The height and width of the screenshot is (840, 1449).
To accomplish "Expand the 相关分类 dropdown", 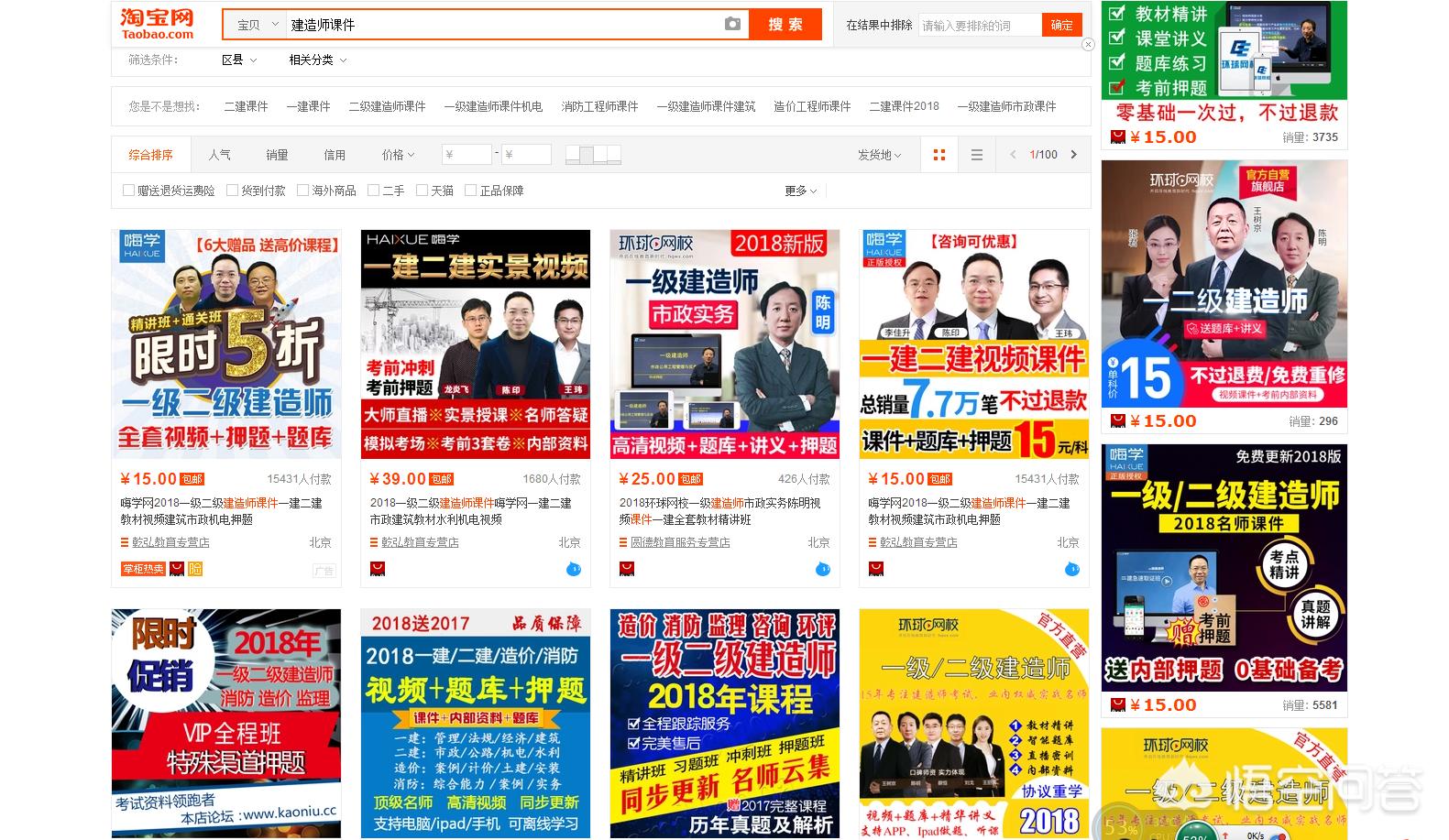I will [x=318, y=60].
